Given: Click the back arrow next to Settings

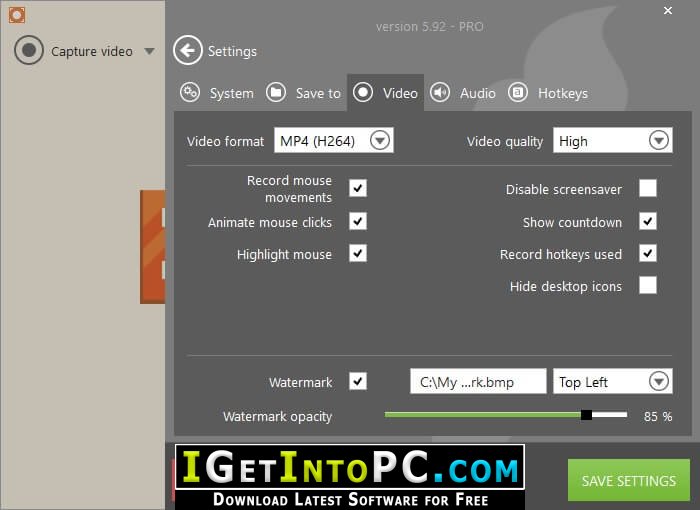Looking at the screenshot, I should (187, 50).
